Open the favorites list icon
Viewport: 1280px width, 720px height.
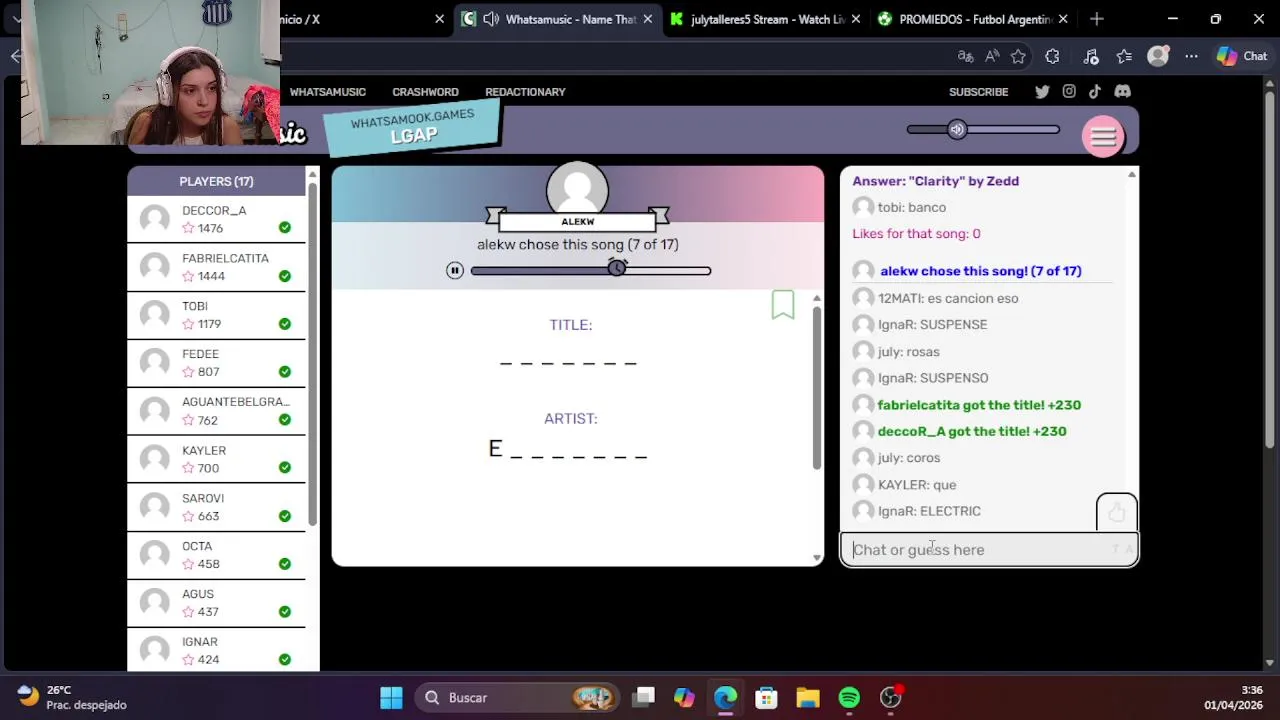(x=1124, y=56)
